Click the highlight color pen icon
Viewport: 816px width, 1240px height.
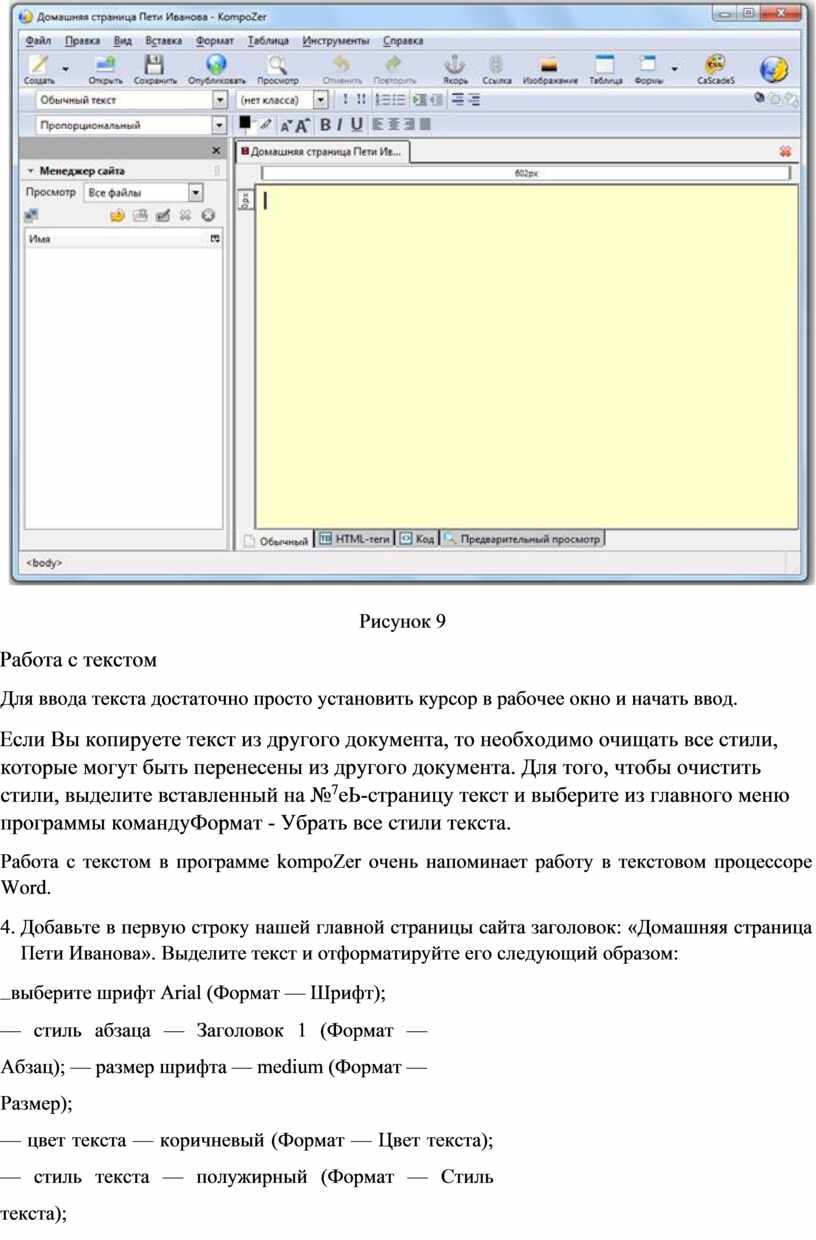pyautogui.click(x=265, y=125)
